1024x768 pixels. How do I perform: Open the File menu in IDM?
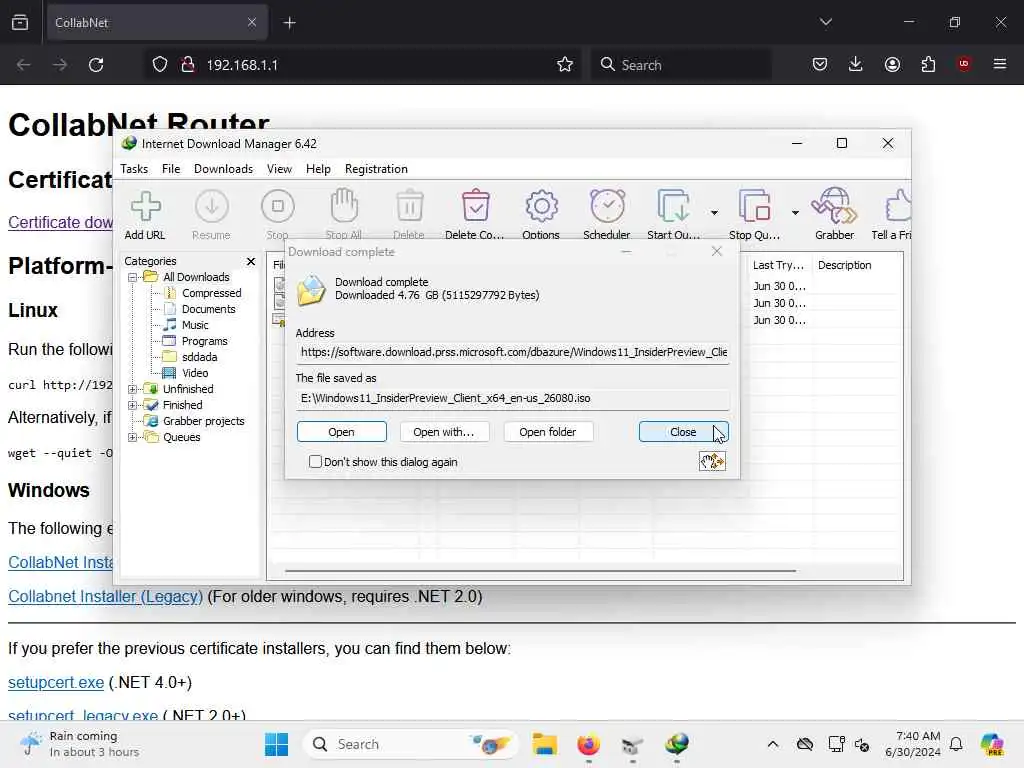pos(171,169)
